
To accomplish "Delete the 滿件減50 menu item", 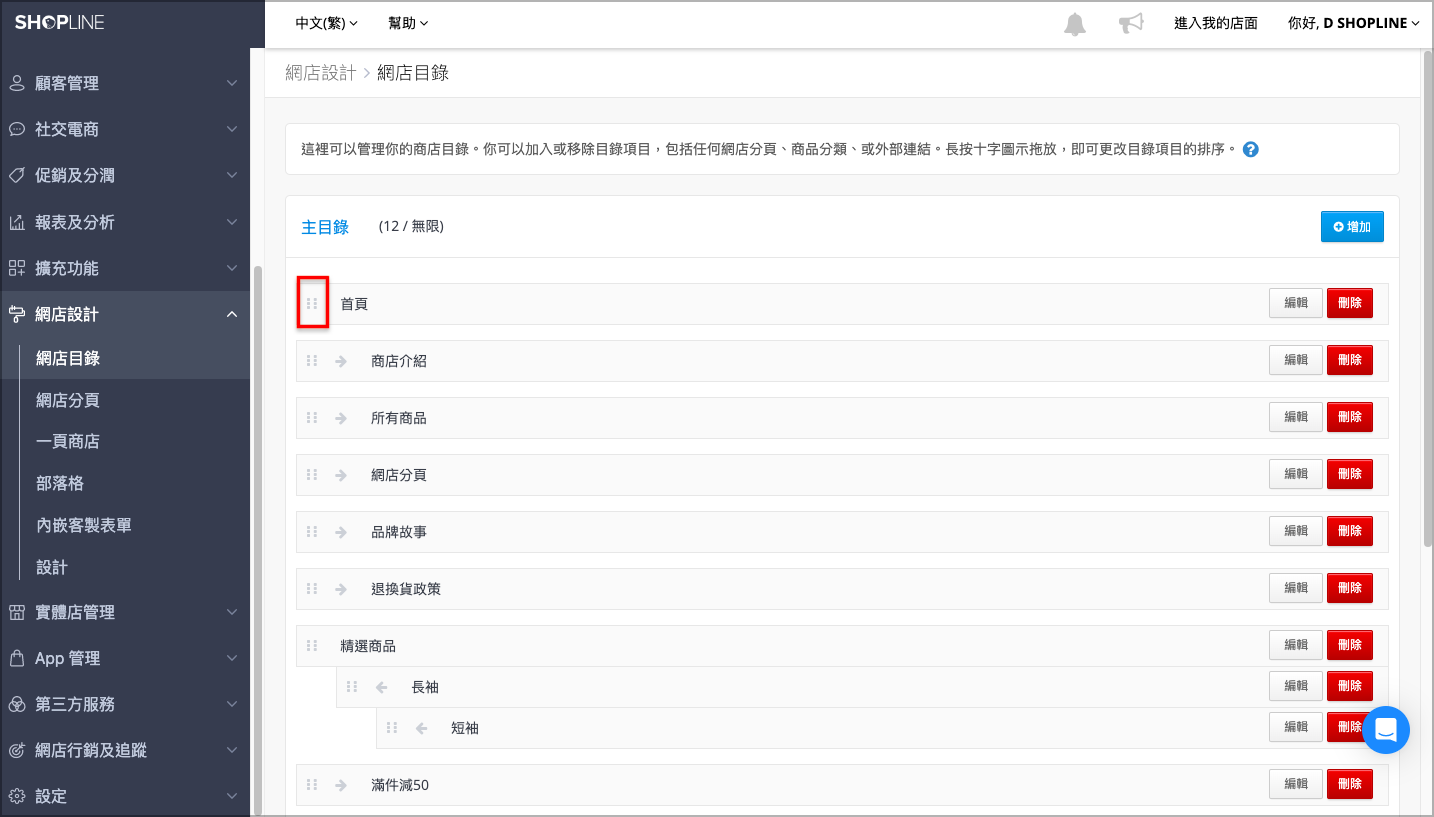I will 1350,784.
